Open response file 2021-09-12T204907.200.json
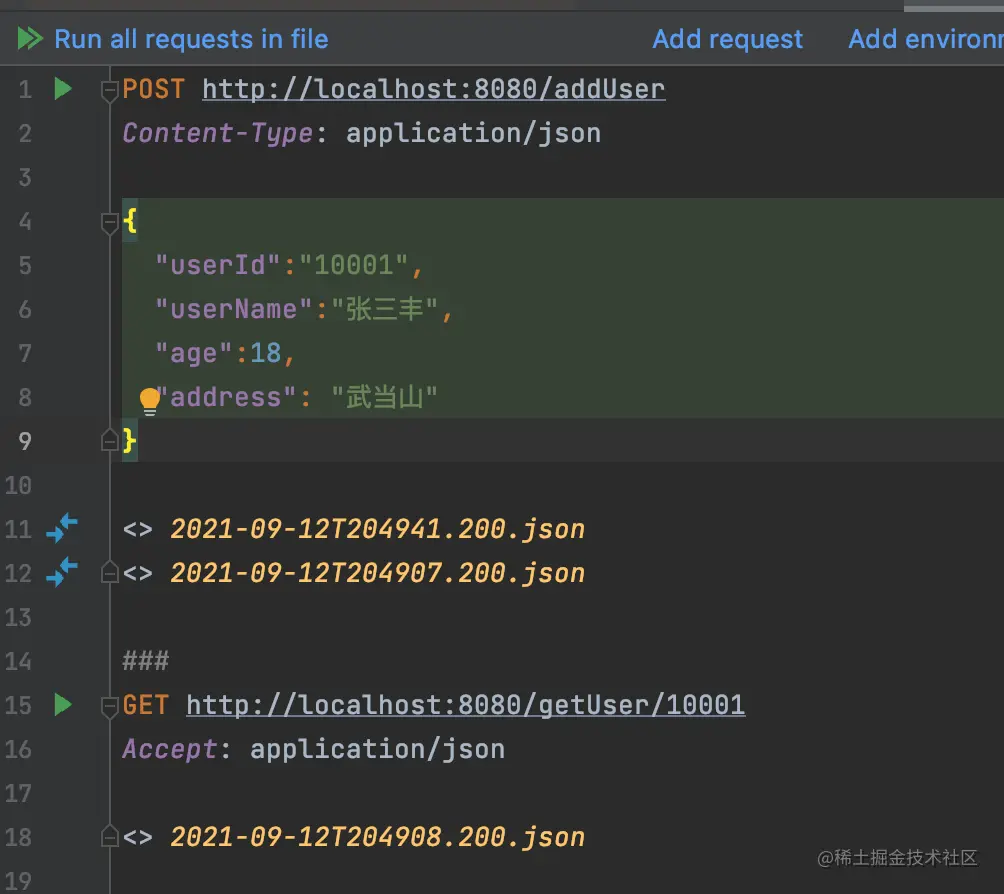This screenshot has height=894, width=1004. tap(377, 572)
